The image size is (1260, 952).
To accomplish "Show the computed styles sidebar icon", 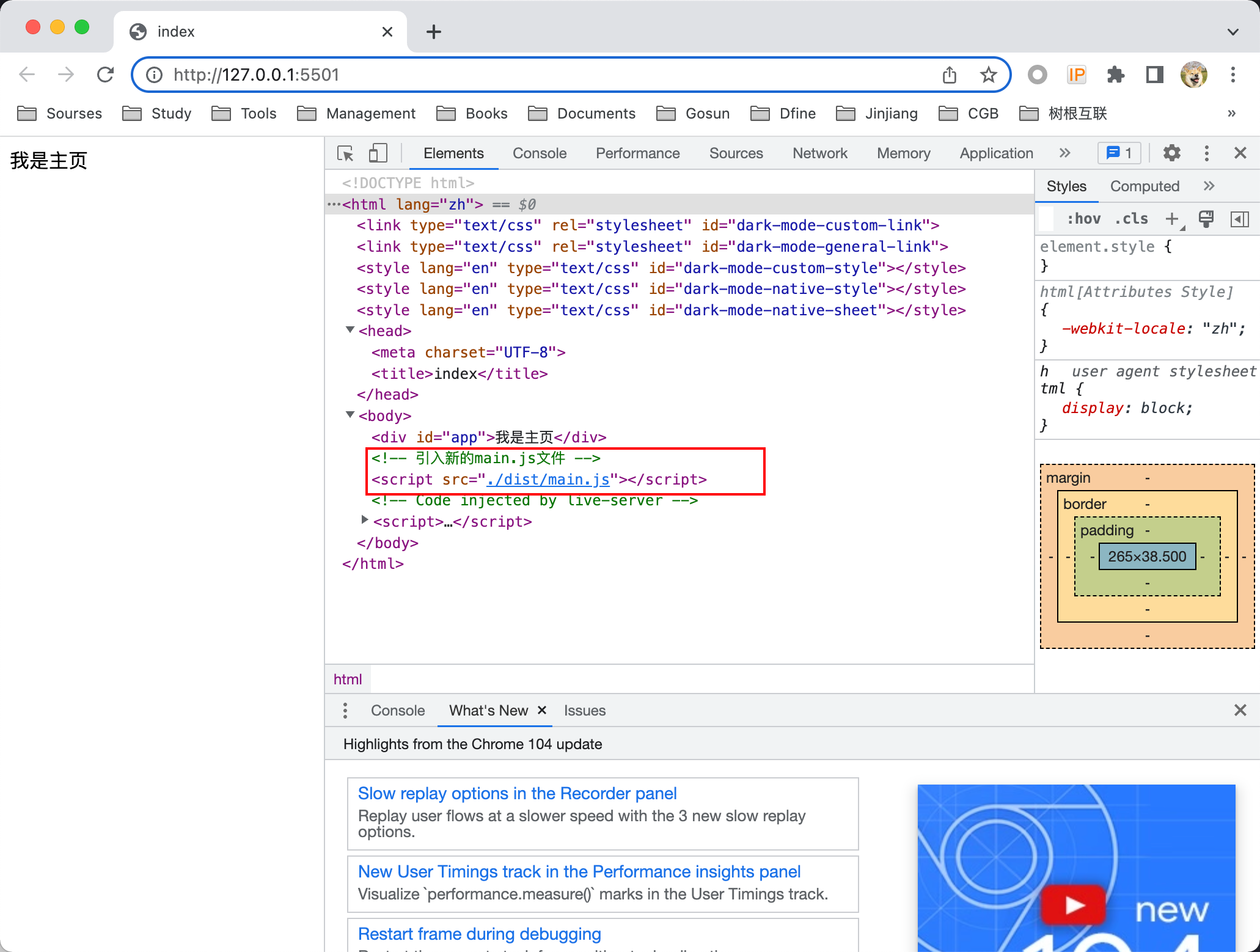I will tap(1240, 219).
